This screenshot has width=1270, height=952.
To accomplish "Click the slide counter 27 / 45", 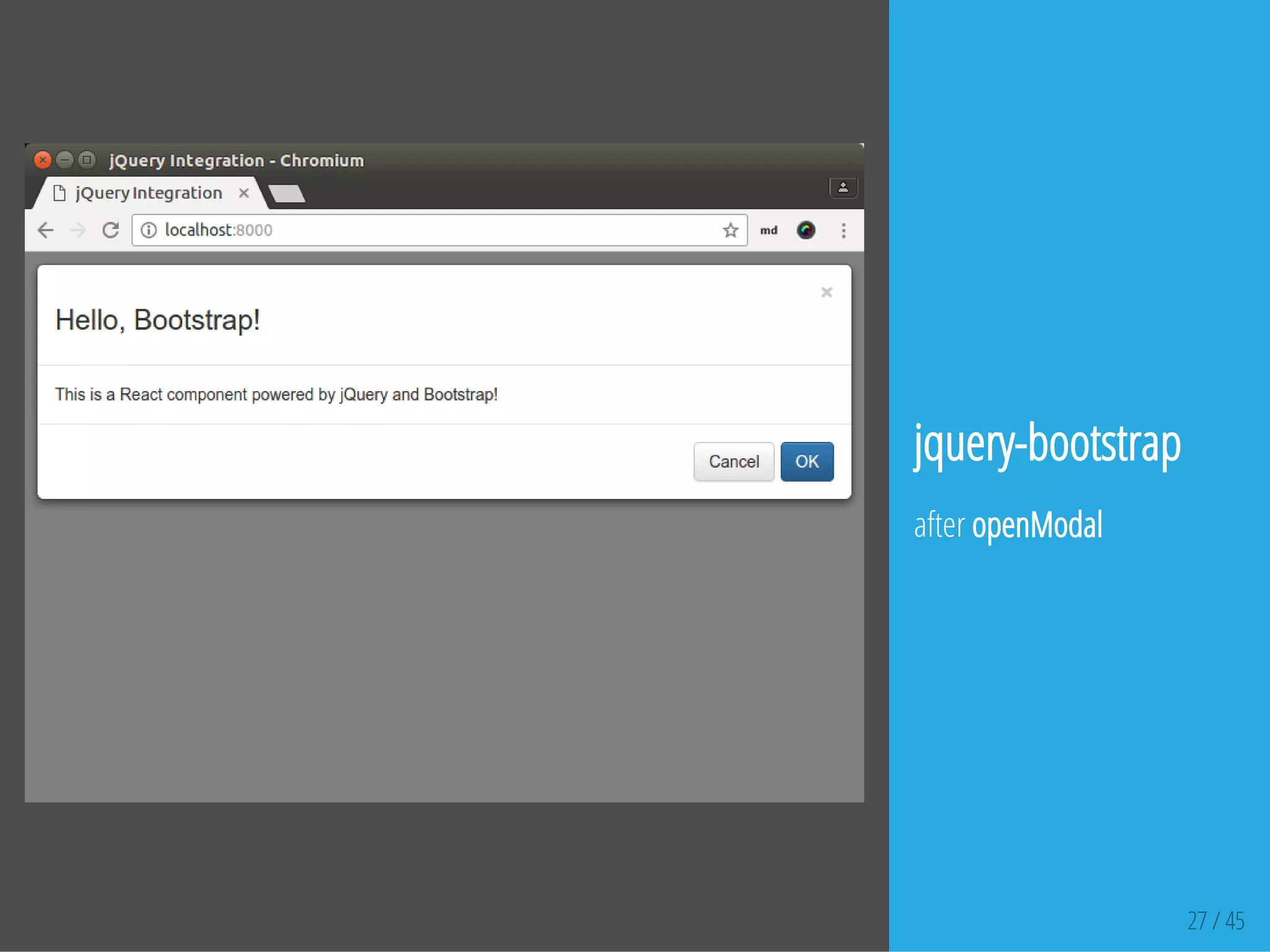I will [x=1216, y=920].
